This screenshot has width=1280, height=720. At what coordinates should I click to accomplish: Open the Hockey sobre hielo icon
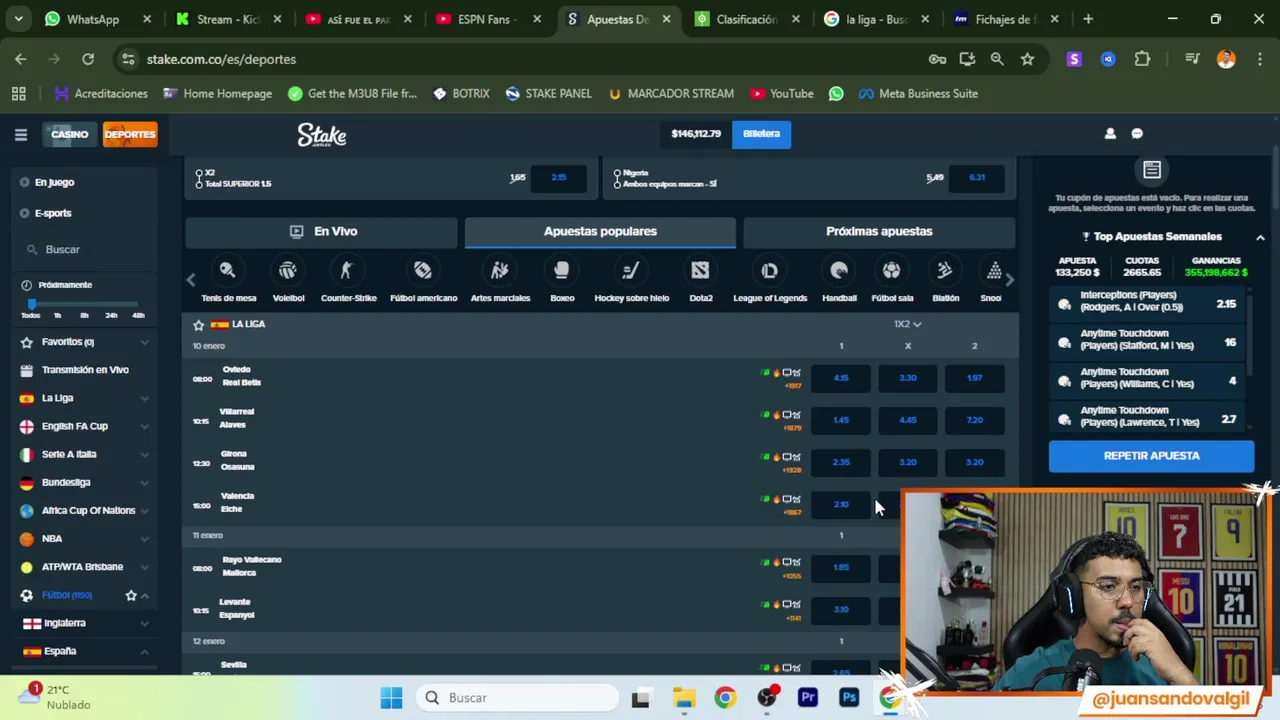point(631,280)
